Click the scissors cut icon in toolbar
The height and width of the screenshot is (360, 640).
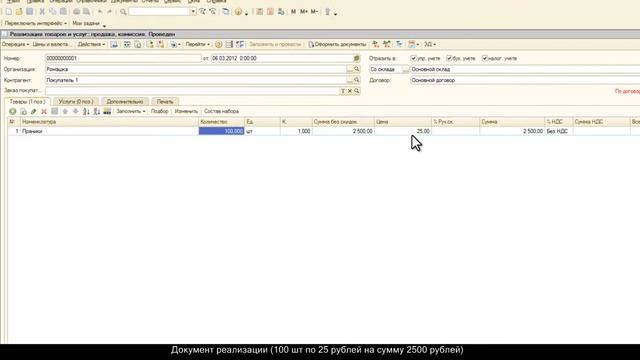click(x=42, y=12)
